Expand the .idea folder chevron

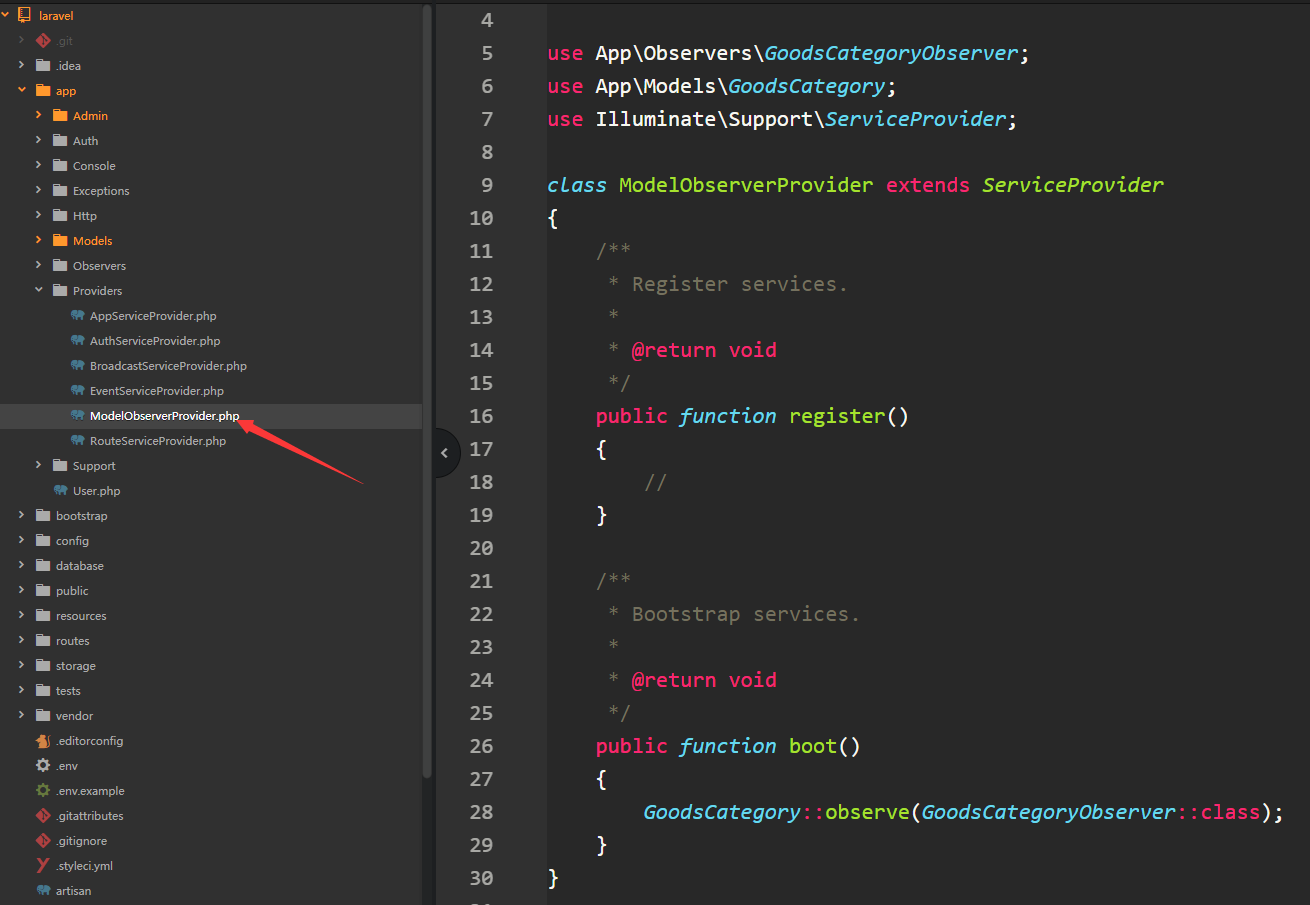point(22,66)
